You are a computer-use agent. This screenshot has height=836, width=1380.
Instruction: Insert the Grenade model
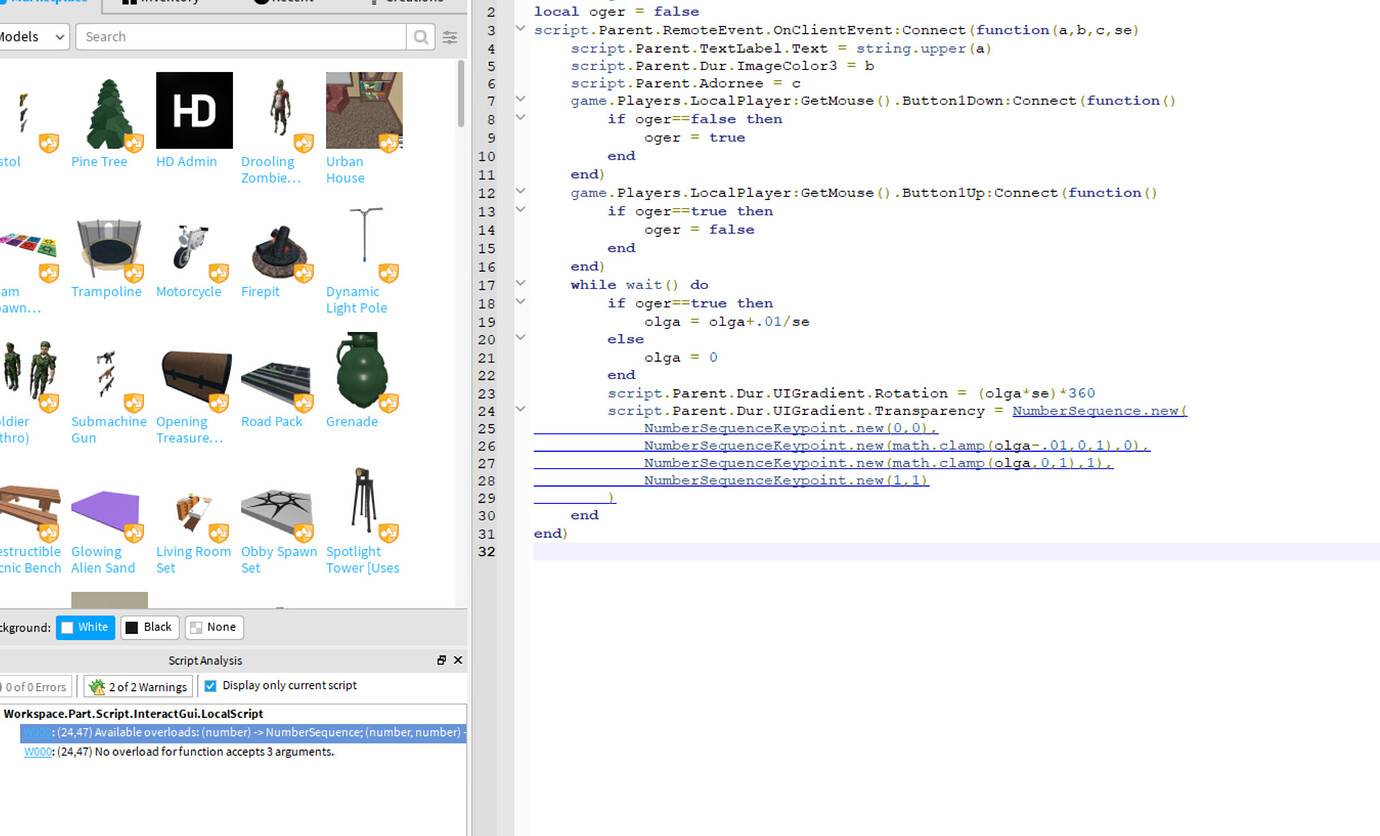pyautogui.click(x=364, y=370)
